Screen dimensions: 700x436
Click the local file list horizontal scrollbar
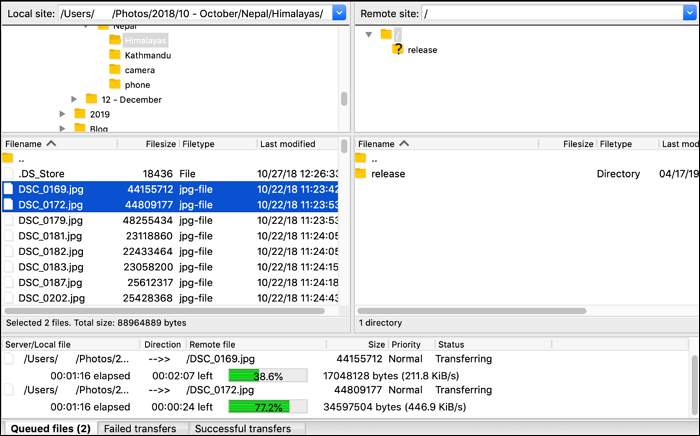pos(164,311)
